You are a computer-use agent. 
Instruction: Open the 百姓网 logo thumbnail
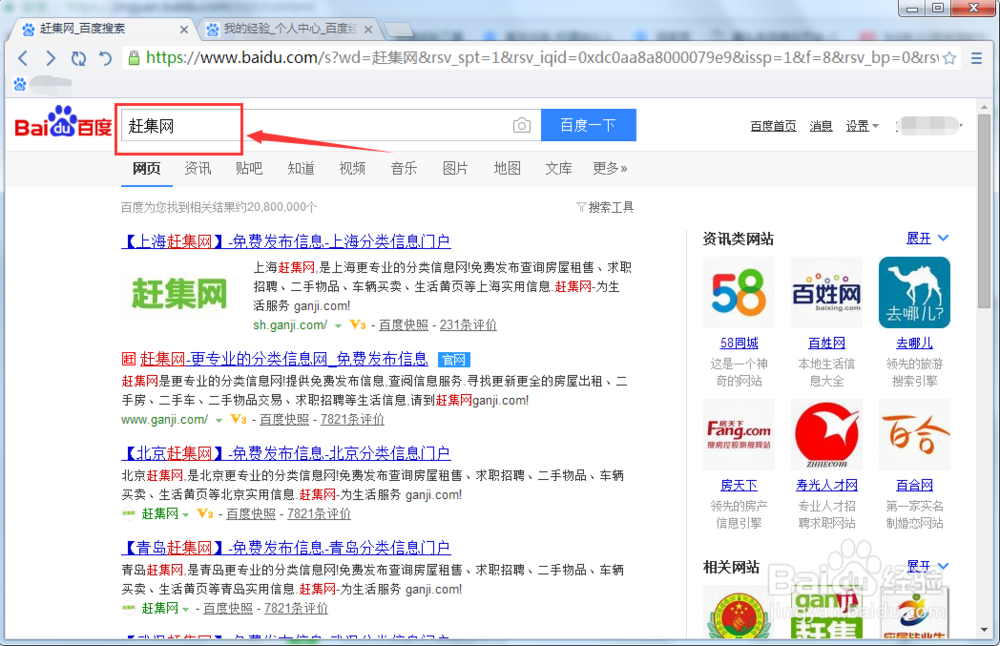pos(827,293)
